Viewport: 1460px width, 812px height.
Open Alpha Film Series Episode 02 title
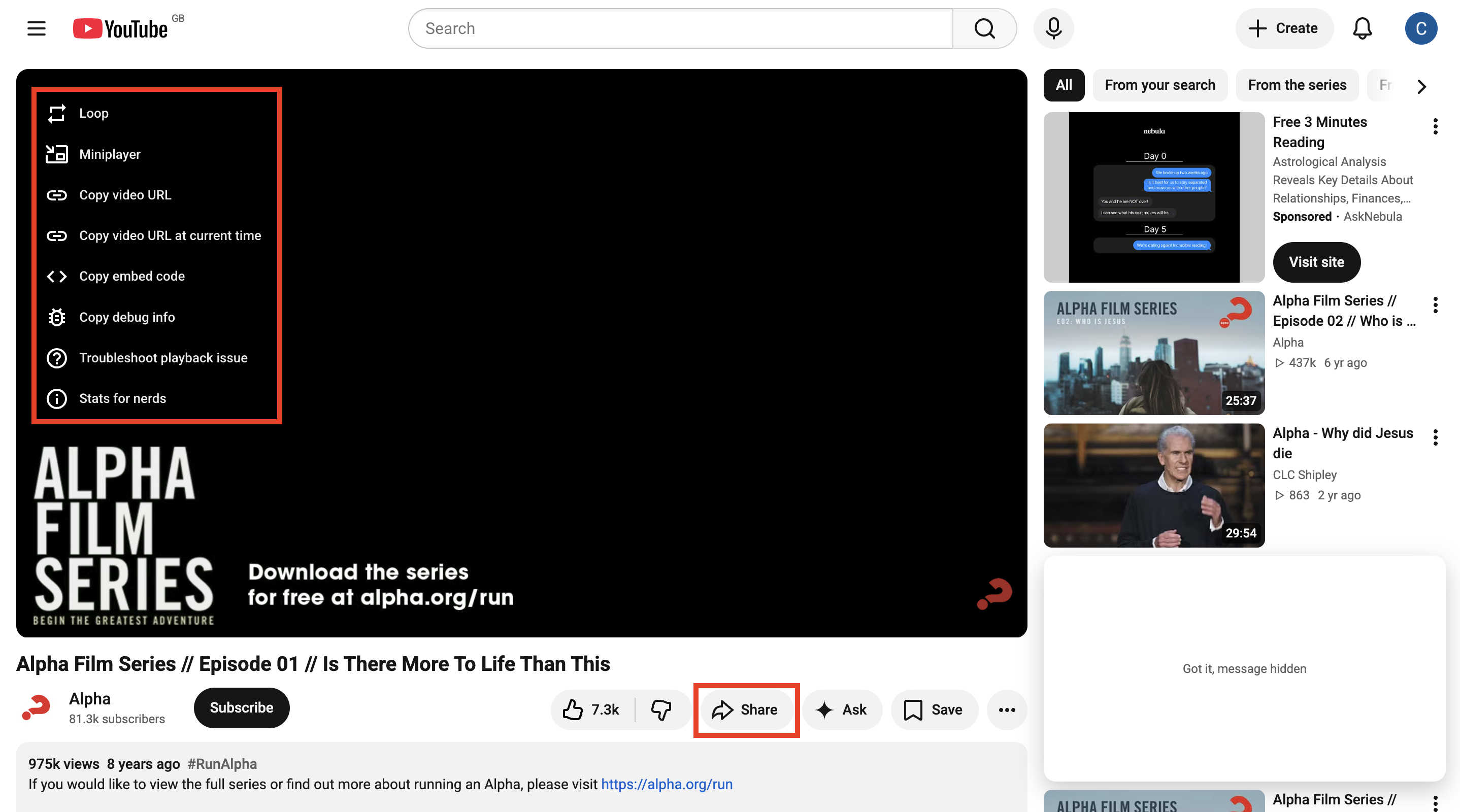1344,311
